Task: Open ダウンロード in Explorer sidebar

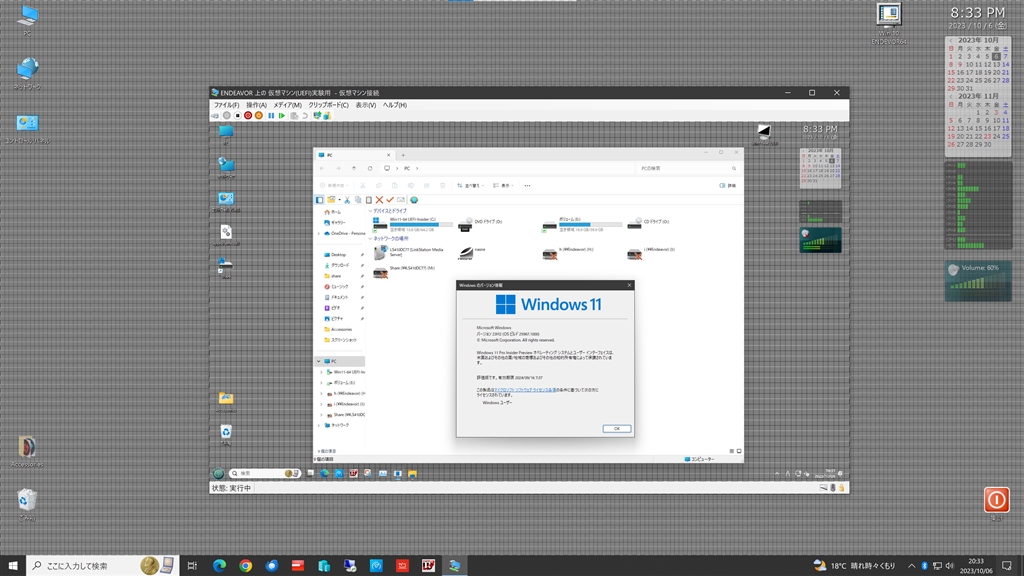Action: [340, 265]
